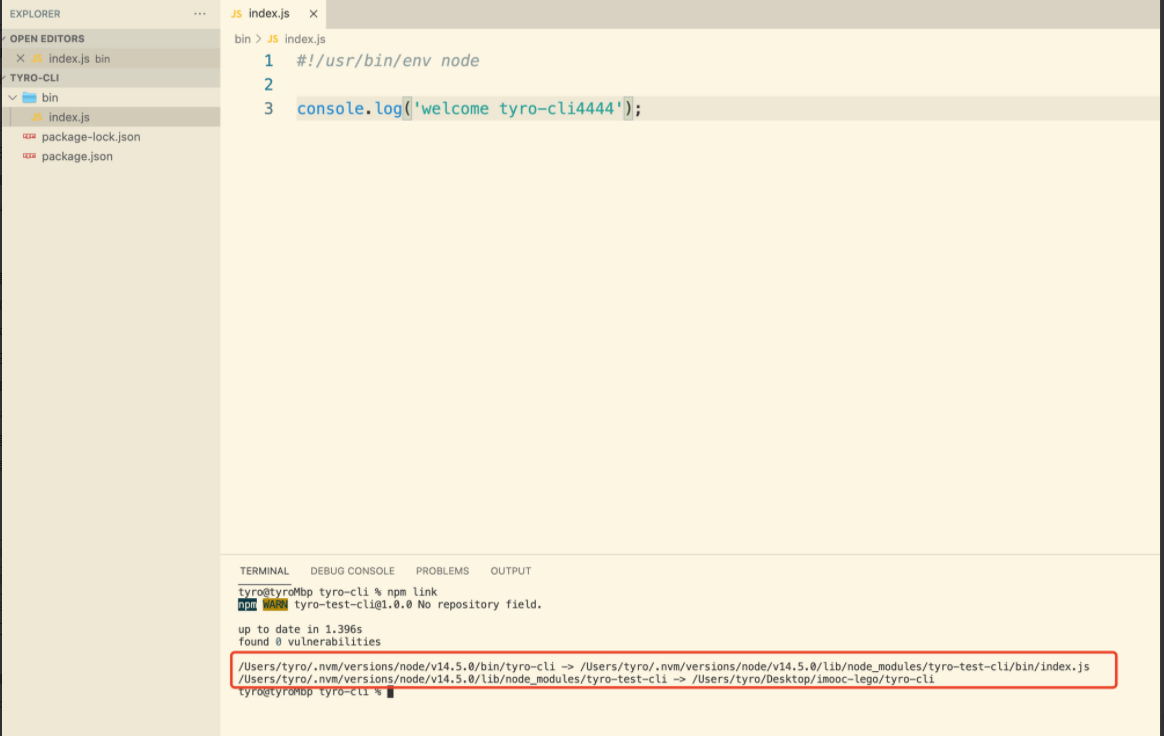This screenshot has height=736, width=1164.
Task: Click line number 2 in the gutter
Action: pos(269,85)
